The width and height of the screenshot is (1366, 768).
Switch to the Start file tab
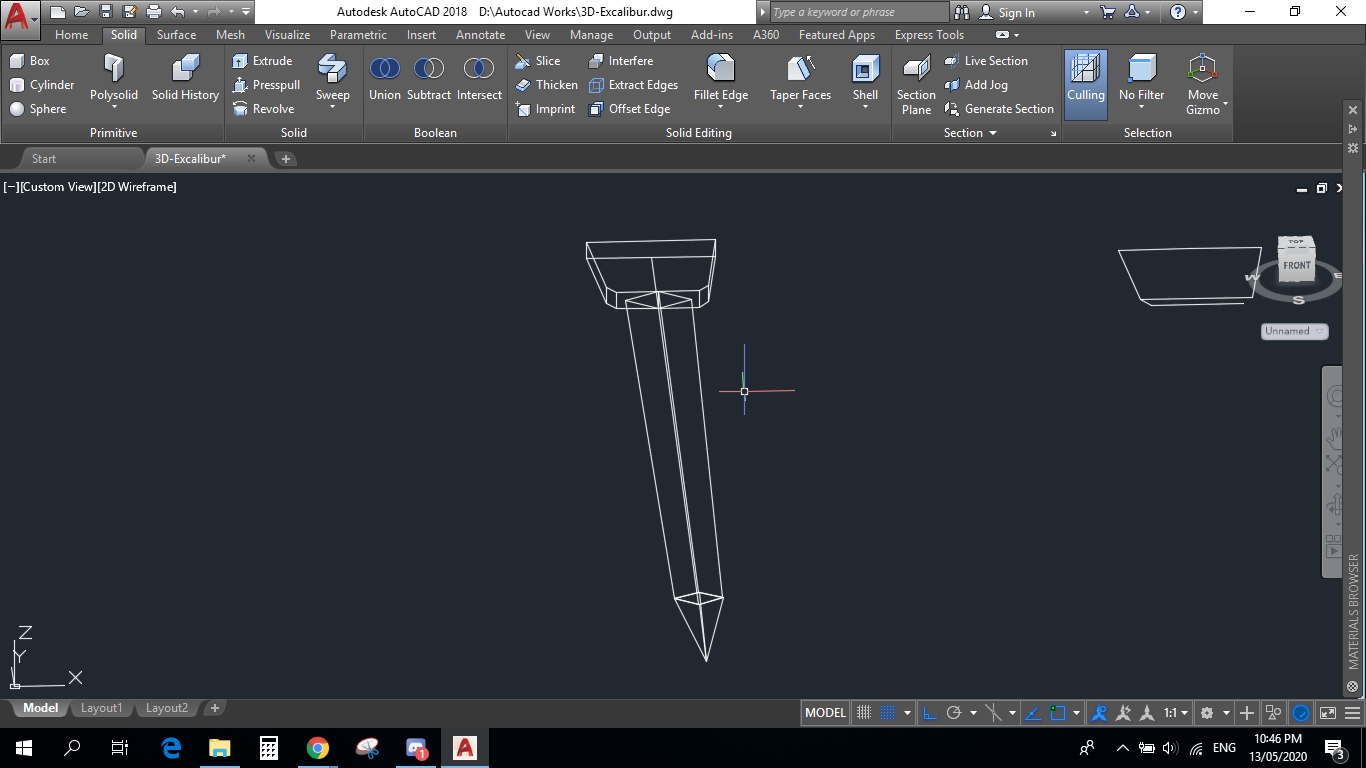(x=44, y=159)
